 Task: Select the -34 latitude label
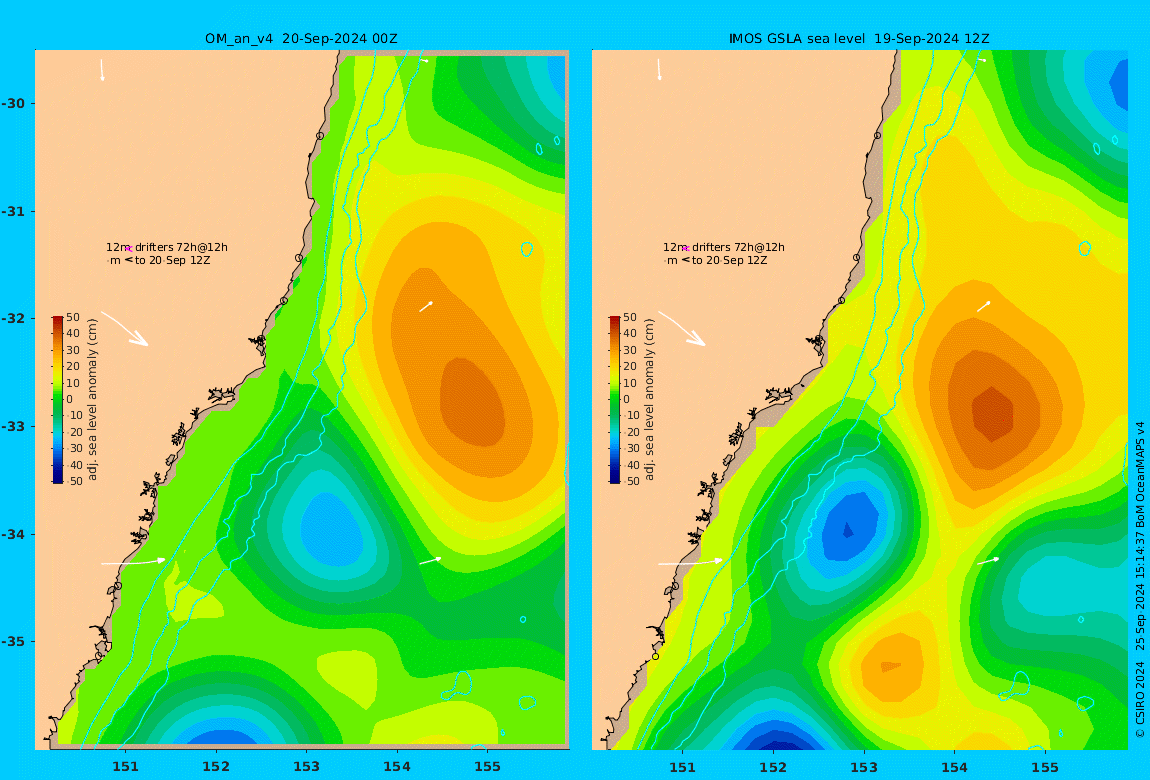click(x=13, y=534)
